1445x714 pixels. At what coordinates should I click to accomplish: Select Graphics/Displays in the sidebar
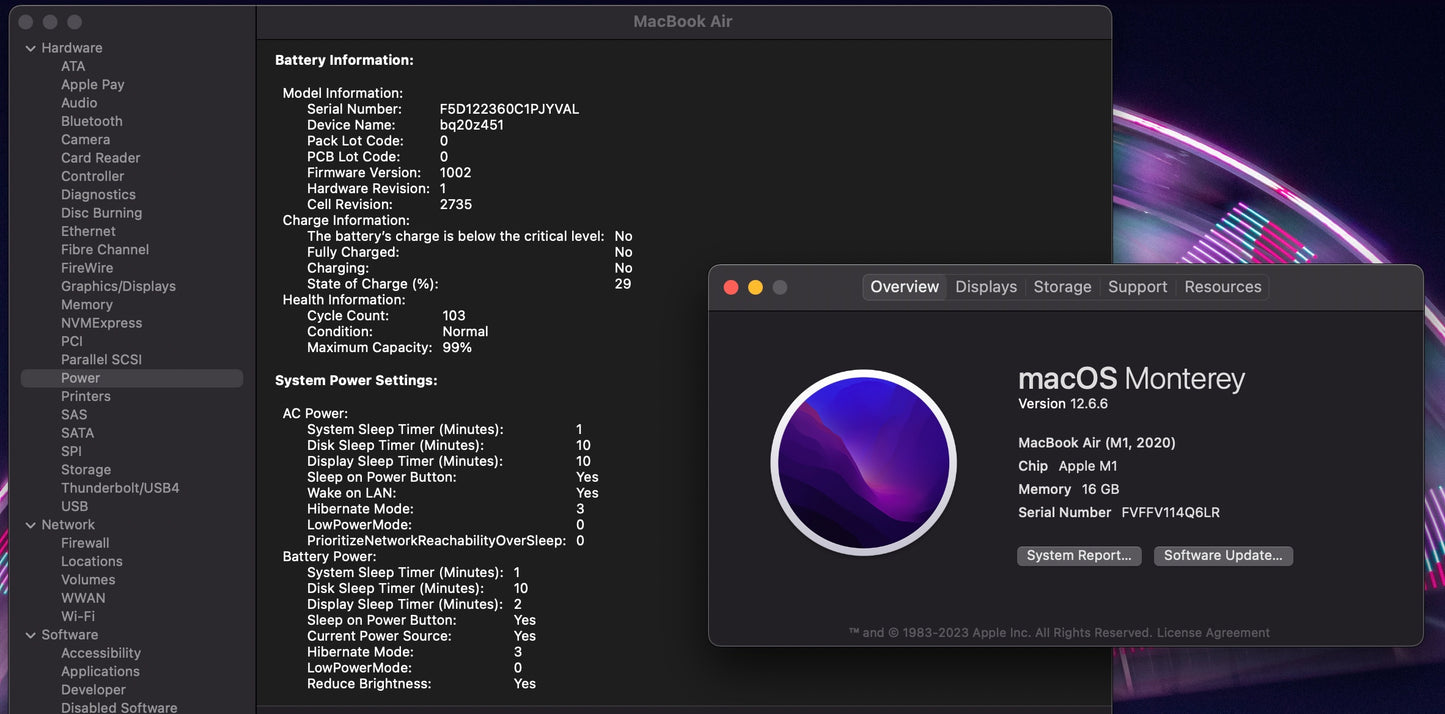[118, 286]
